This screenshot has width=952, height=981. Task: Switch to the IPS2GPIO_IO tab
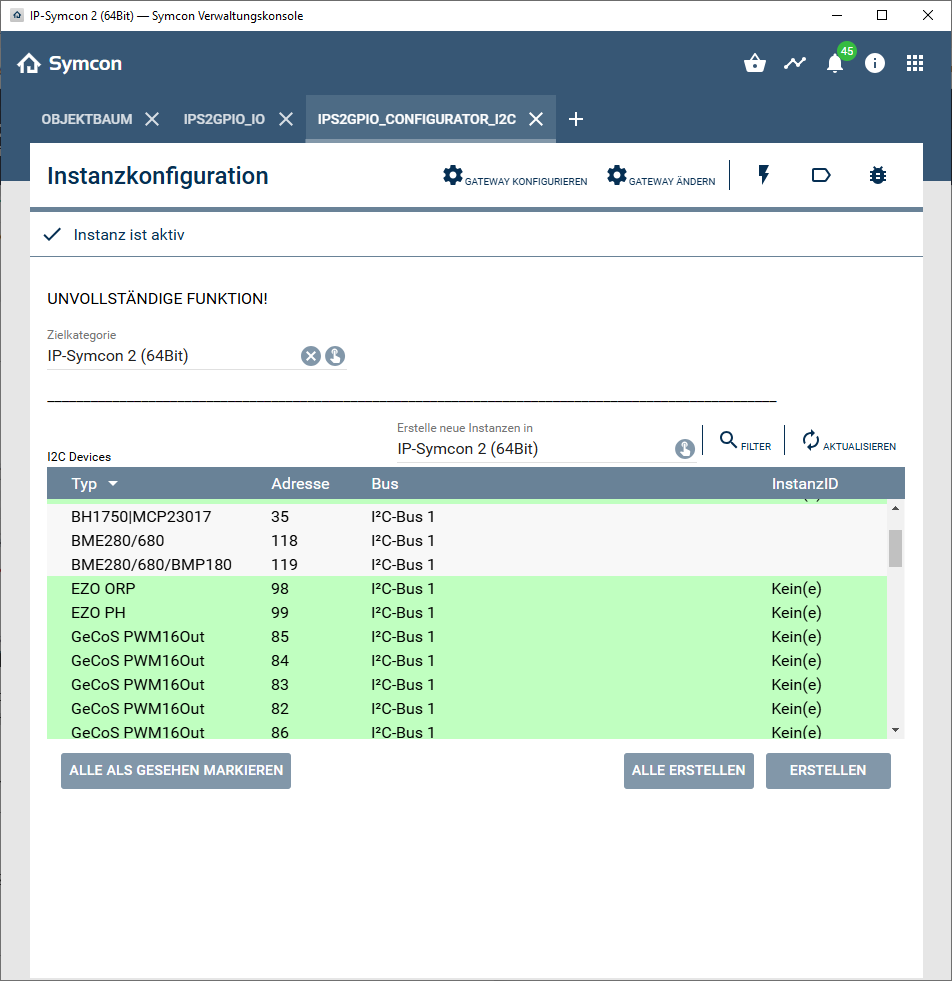pos(224,119)
